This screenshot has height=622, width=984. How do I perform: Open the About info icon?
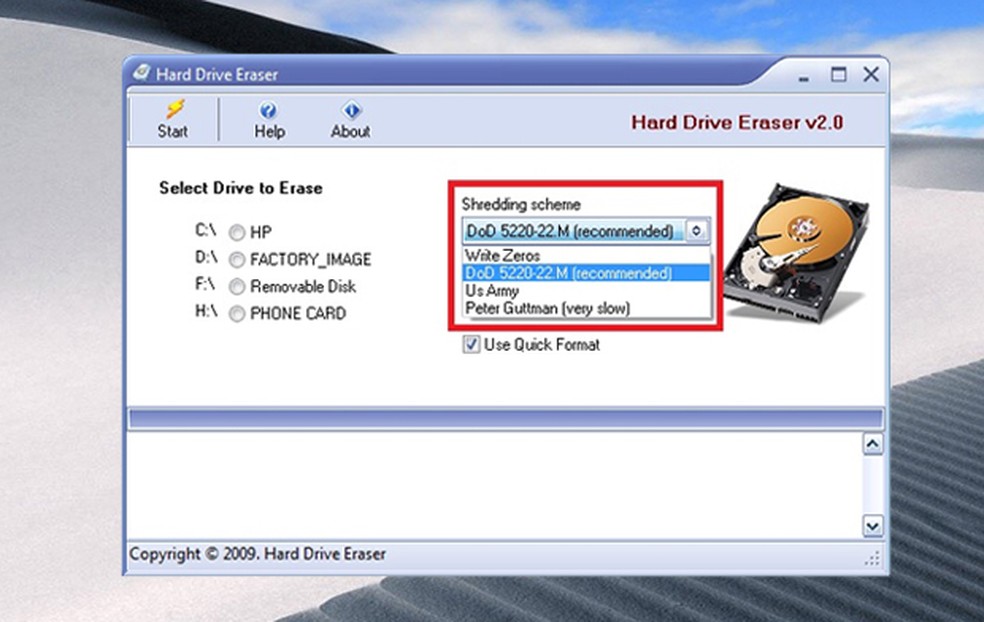click(x=351, y=110)
